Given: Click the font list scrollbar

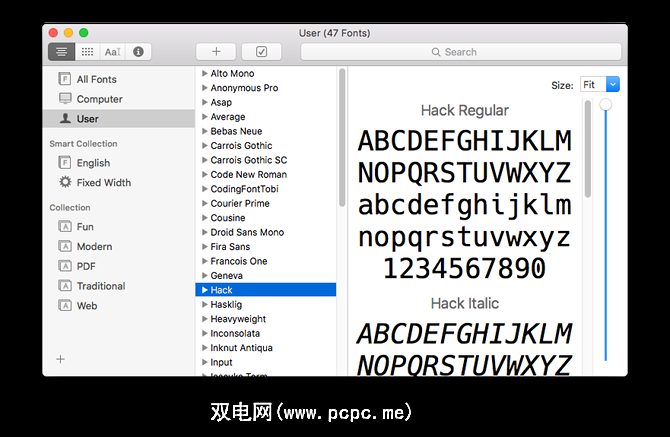Looking at the screenshot, I should click(x=342, y=138).
